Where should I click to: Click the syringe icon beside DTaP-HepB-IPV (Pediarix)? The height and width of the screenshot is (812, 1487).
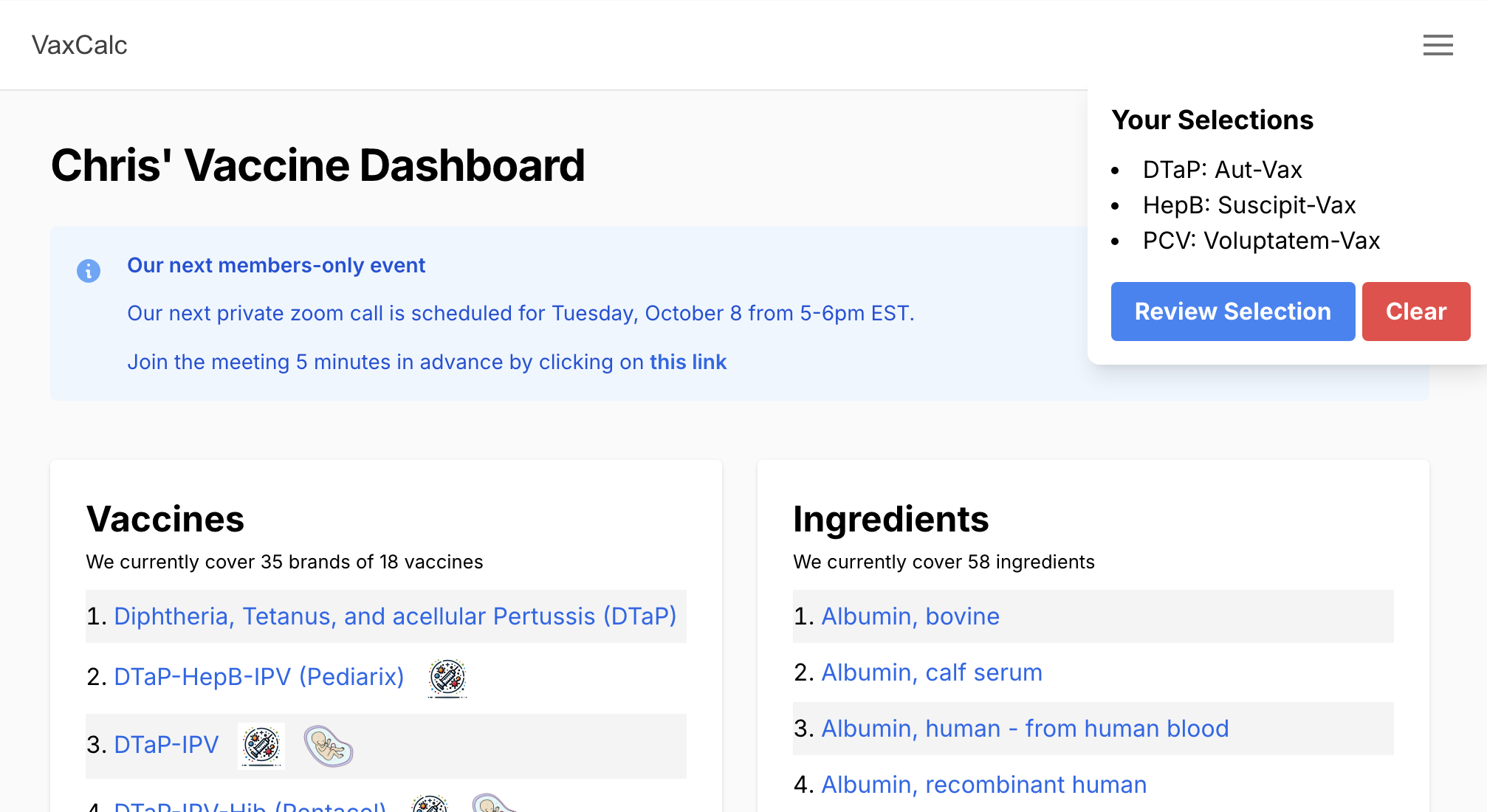click(447, 678)
